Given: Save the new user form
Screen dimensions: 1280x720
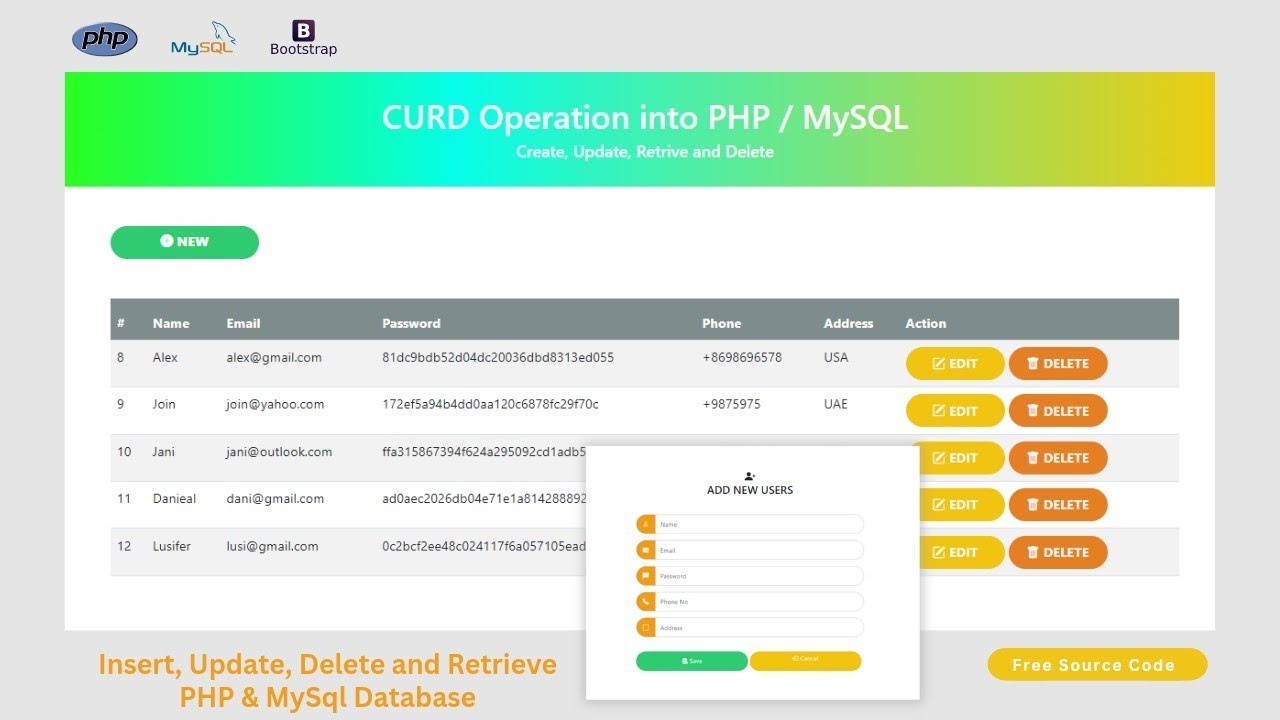Looking at the screenshot, I should (x=692, y=661).
